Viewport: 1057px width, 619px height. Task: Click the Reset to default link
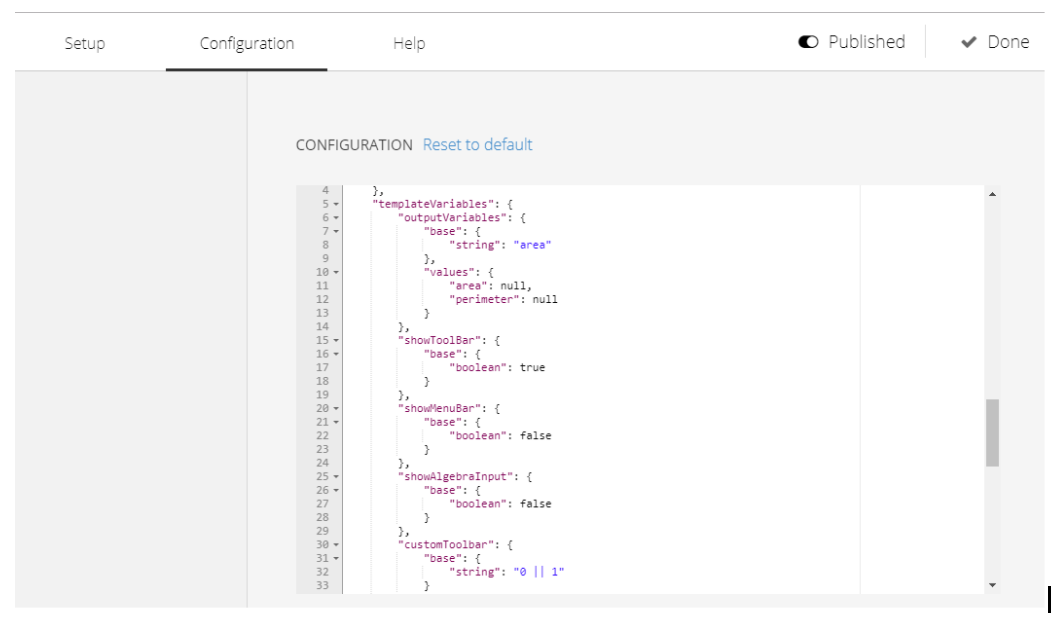click(477, 144)
